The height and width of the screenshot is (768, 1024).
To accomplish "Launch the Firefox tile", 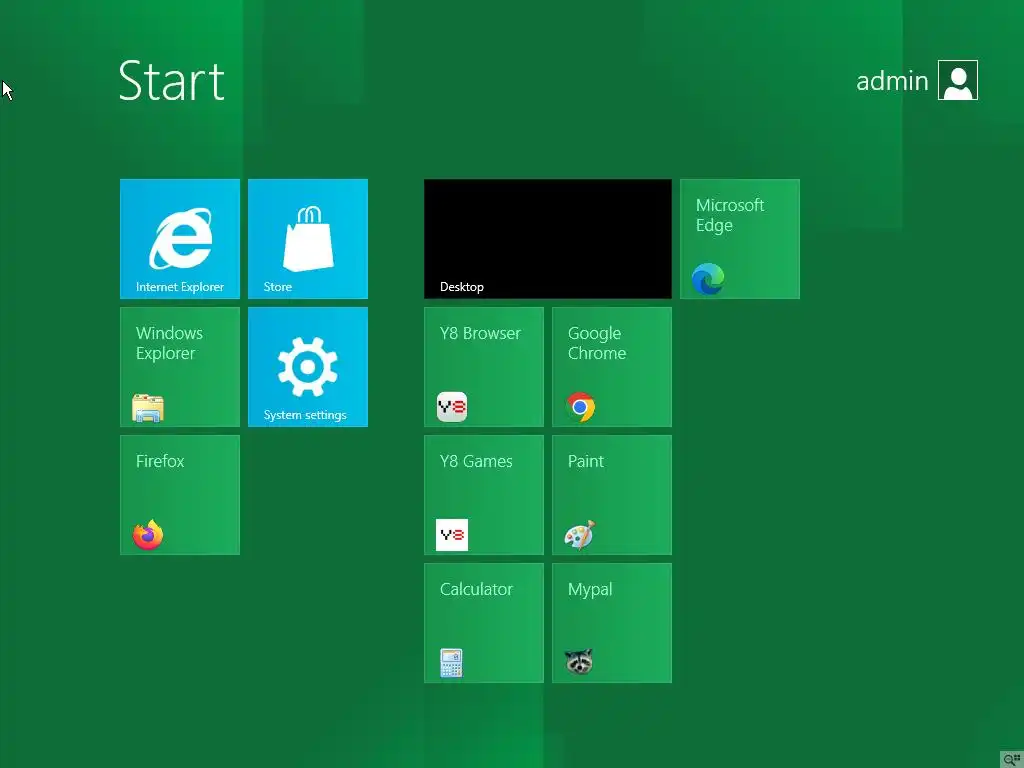I will (180, 494).
